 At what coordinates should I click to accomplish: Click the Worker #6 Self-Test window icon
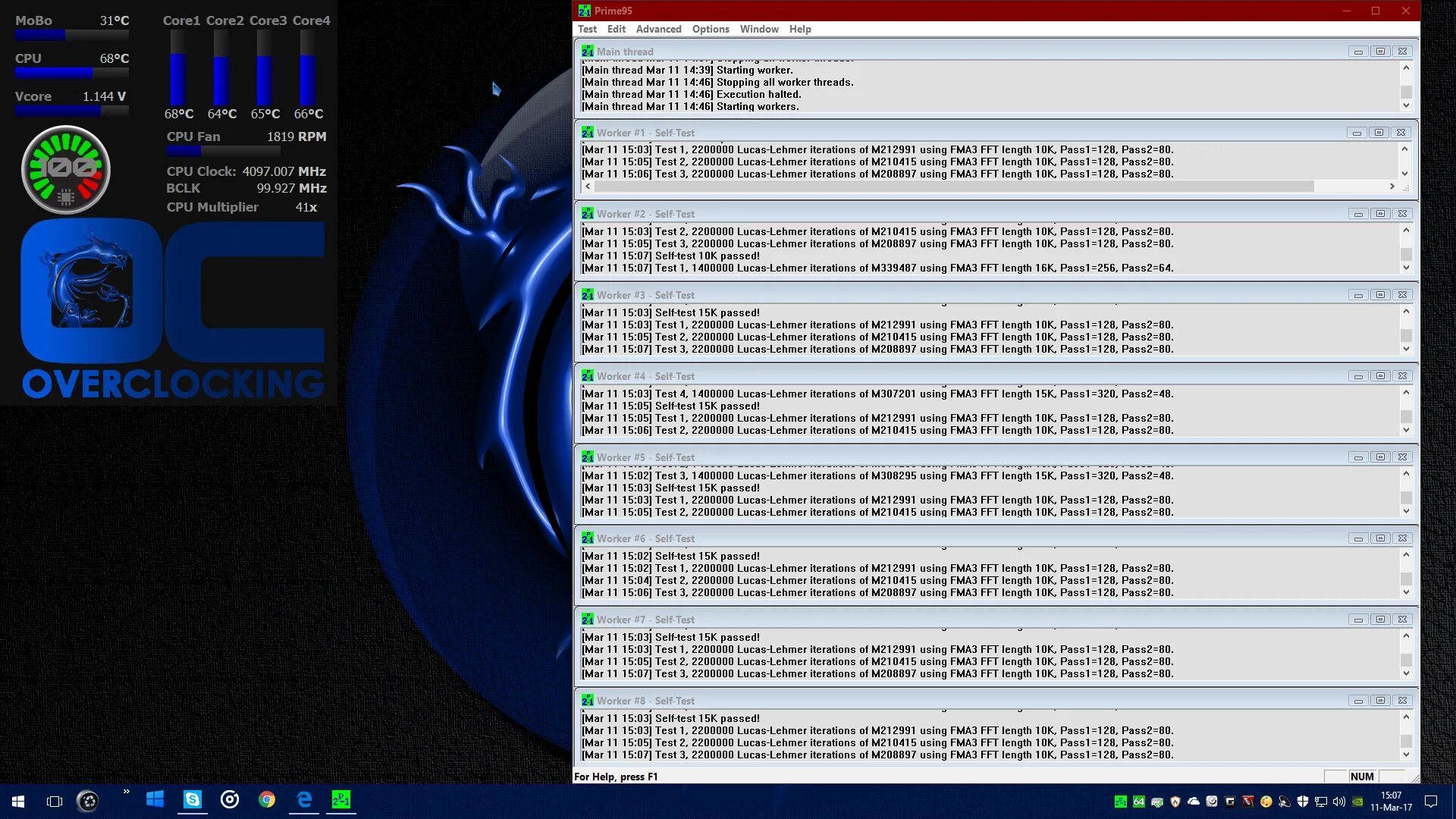[587, 538]
